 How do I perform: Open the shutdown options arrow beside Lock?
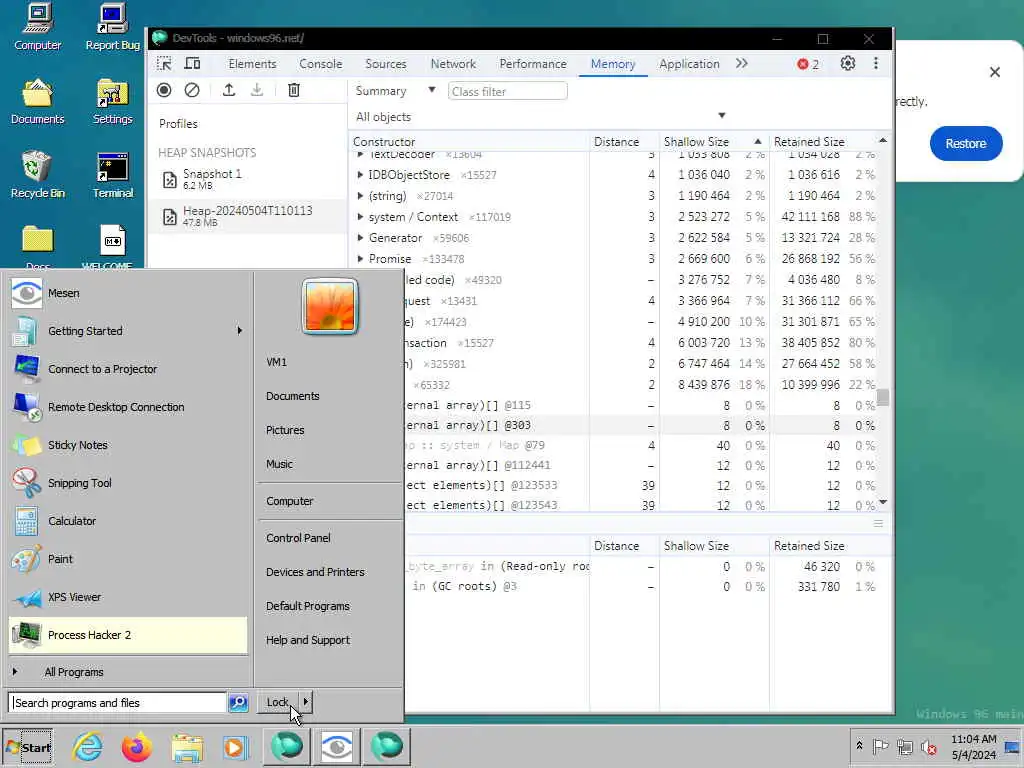click(306, 702)
